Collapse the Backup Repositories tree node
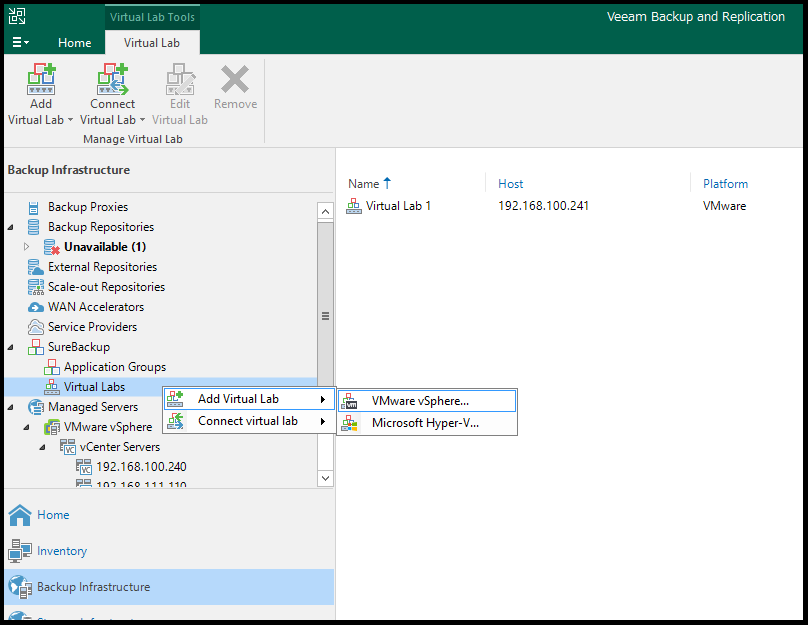Viewport: 808px width, 625px height. click(x=11, y=227)
